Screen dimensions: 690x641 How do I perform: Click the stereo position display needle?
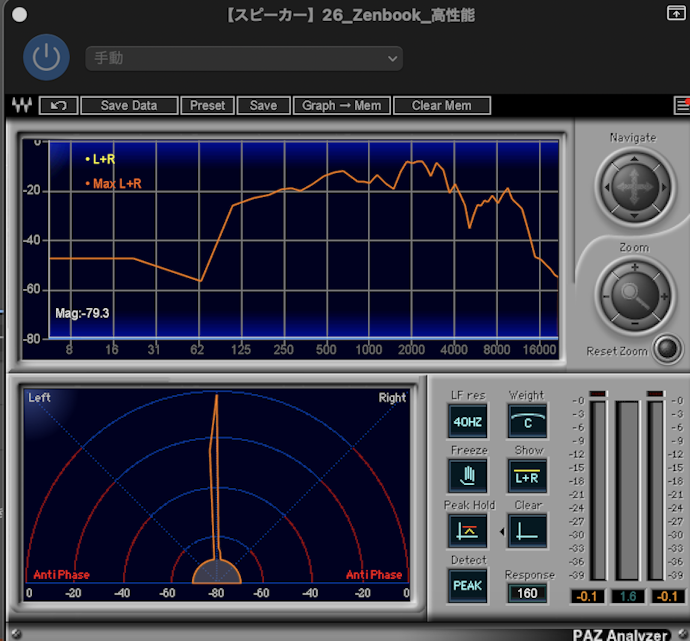[215, 477]
